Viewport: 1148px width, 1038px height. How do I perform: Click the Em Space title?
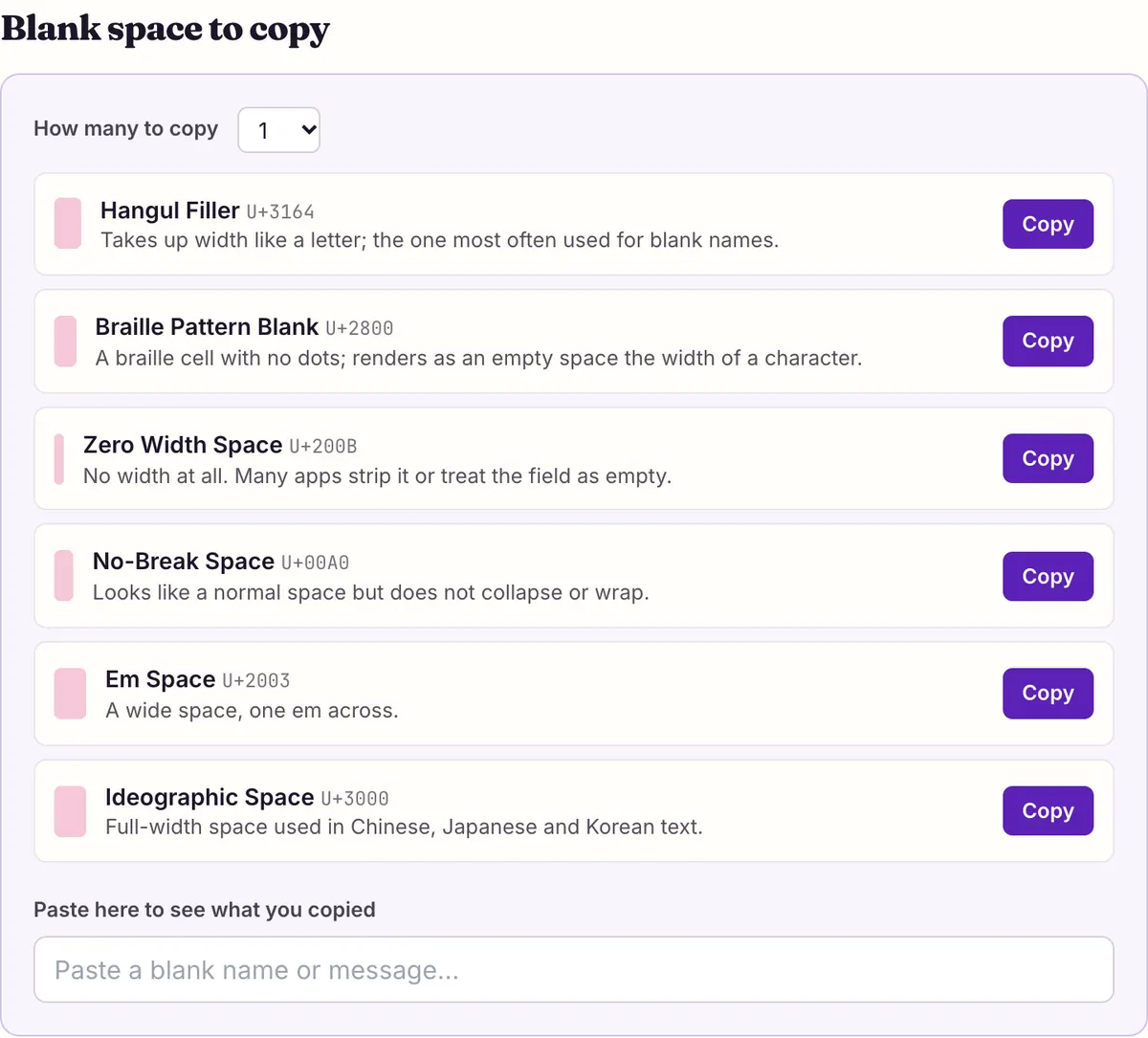point(160,679)
